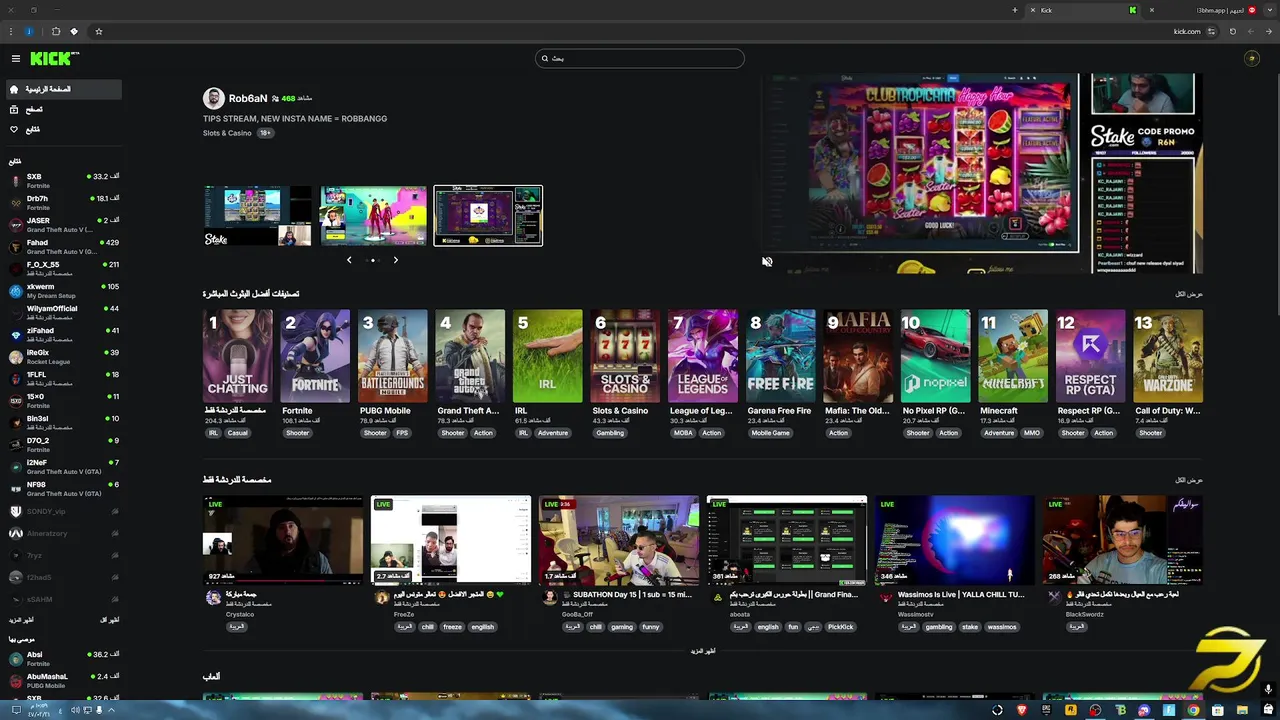
Task: Open Respect RP category card
Action: click(1090, 356)
